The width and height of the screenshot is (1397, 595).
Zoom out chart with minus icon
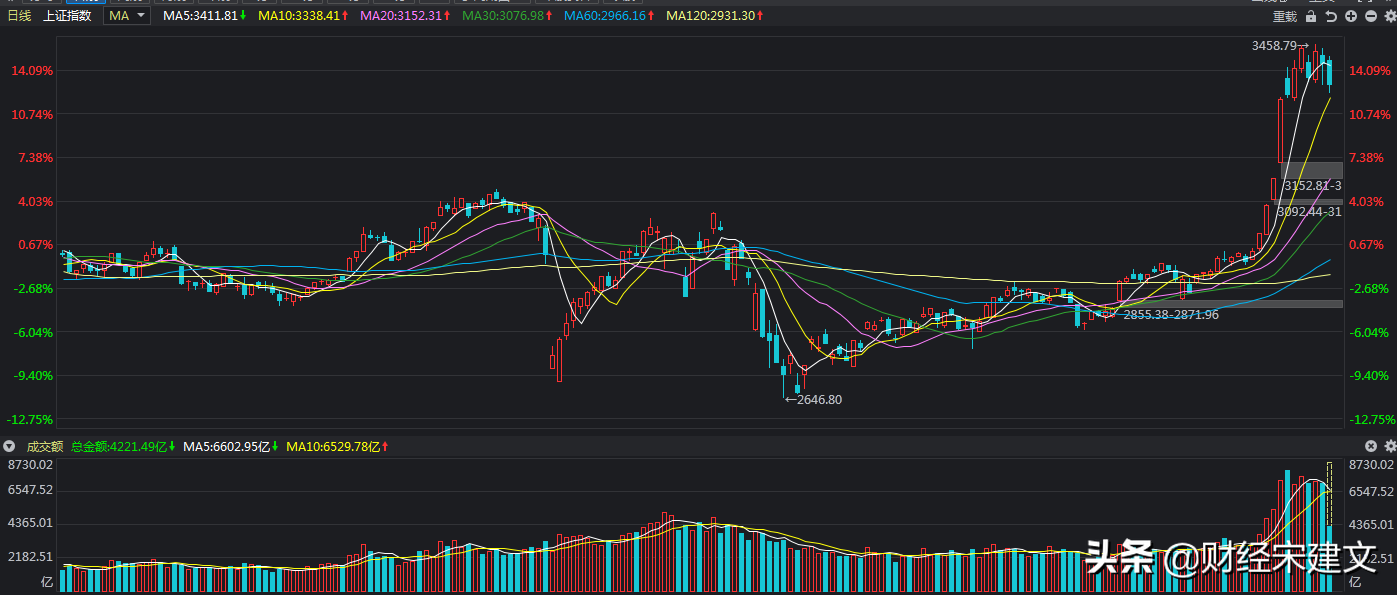pyautogui.click(x=1370, y=16)
